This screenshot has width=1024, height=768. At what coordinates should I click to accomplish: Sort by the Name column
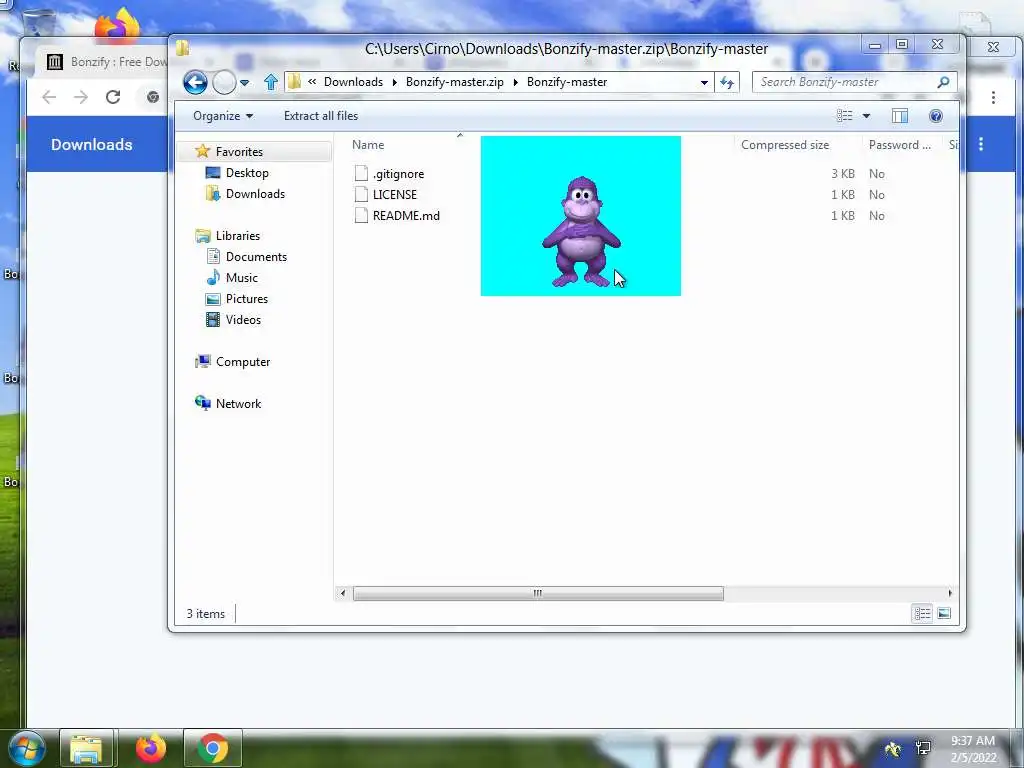[x=368, y=145]
